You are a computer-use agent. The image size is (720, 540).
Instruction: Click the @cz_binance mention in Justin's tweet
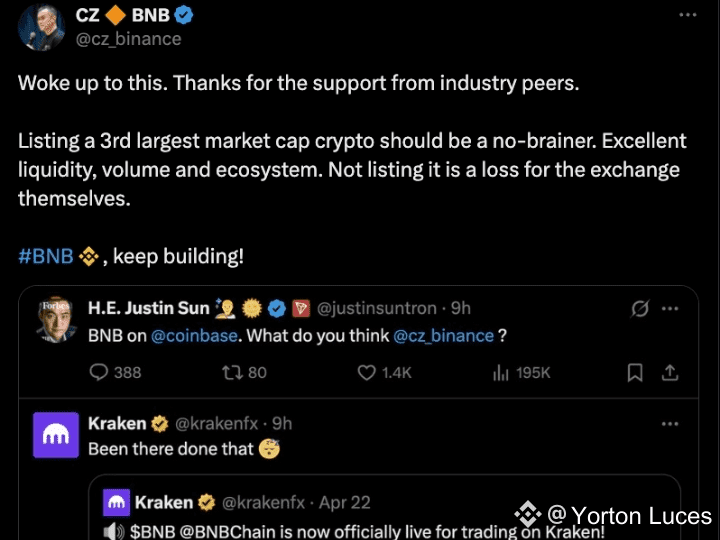443,336
